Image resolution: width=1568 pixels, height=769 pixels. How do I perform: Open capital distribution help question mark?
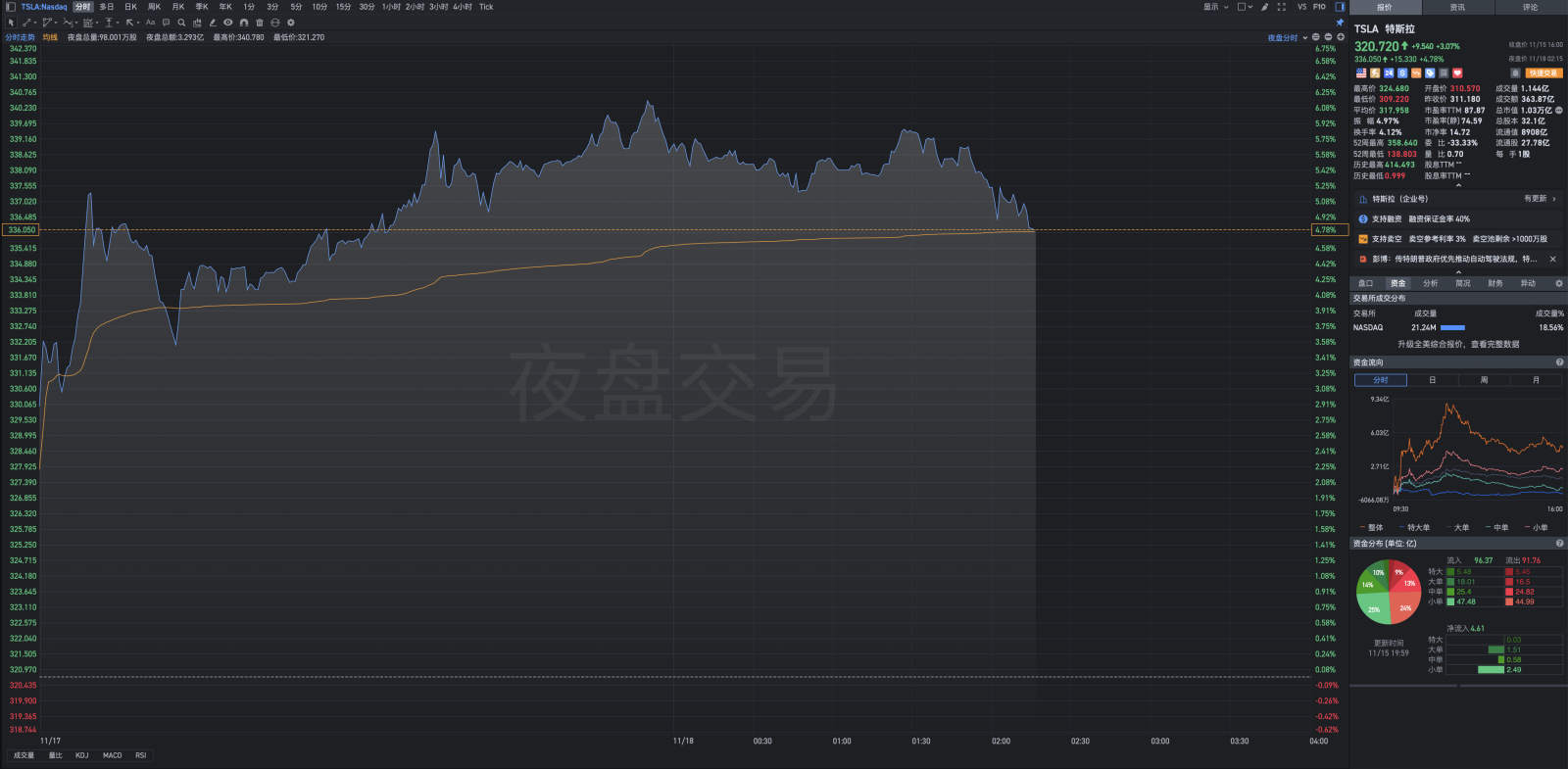tap(1559, 544)
